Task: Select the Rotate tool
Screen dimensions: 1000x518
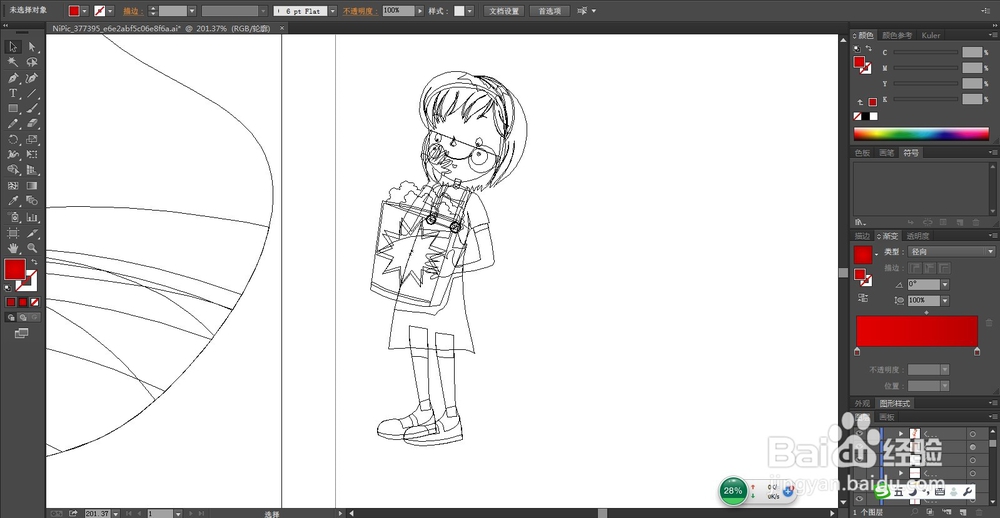Action: coord(13,139)
